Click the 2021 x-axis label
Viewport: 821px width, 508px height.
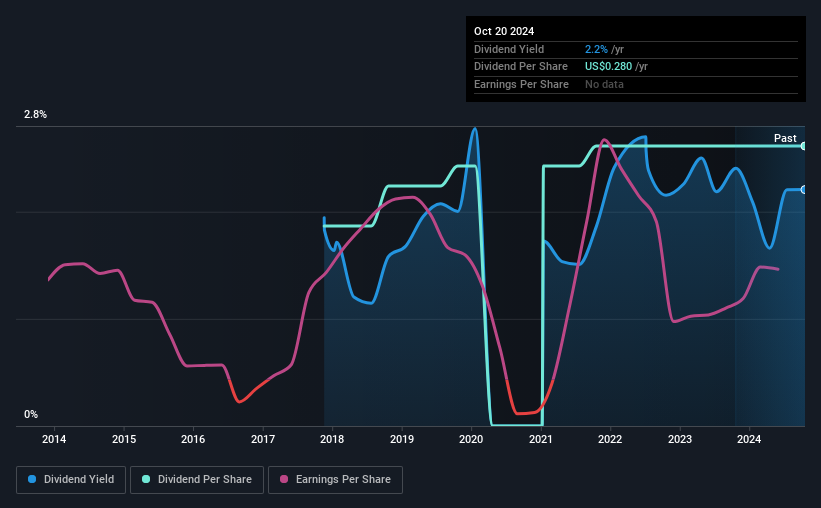pos(541,439)
